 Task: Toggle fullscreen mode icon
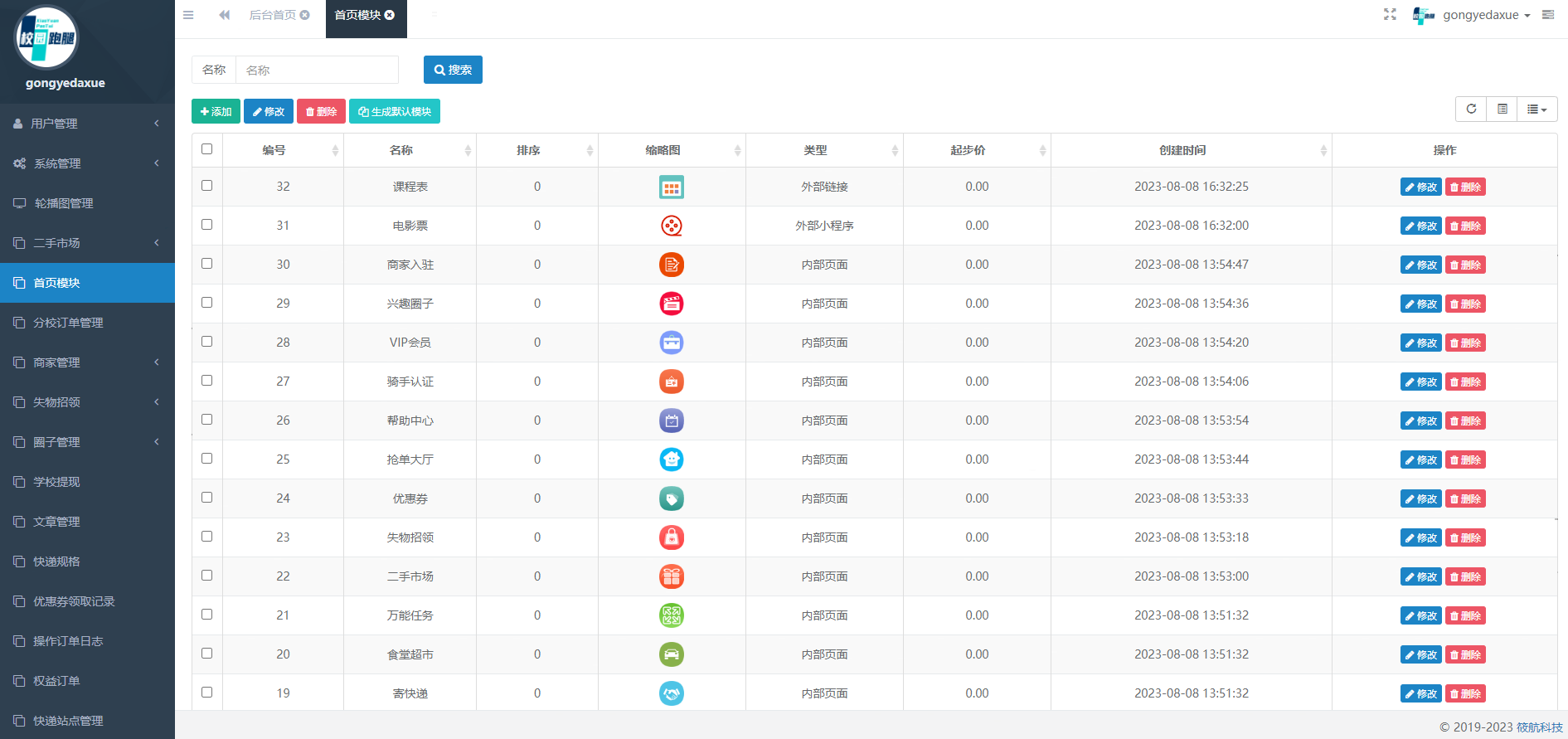pyautogui.click(x=1390, y=15)
